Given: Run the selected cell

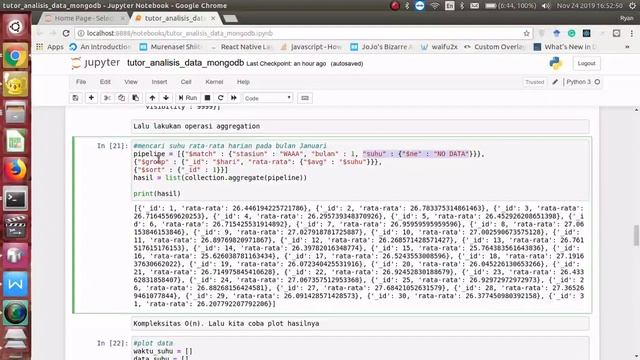Looking at the screenshot, I should click(188, 98).
